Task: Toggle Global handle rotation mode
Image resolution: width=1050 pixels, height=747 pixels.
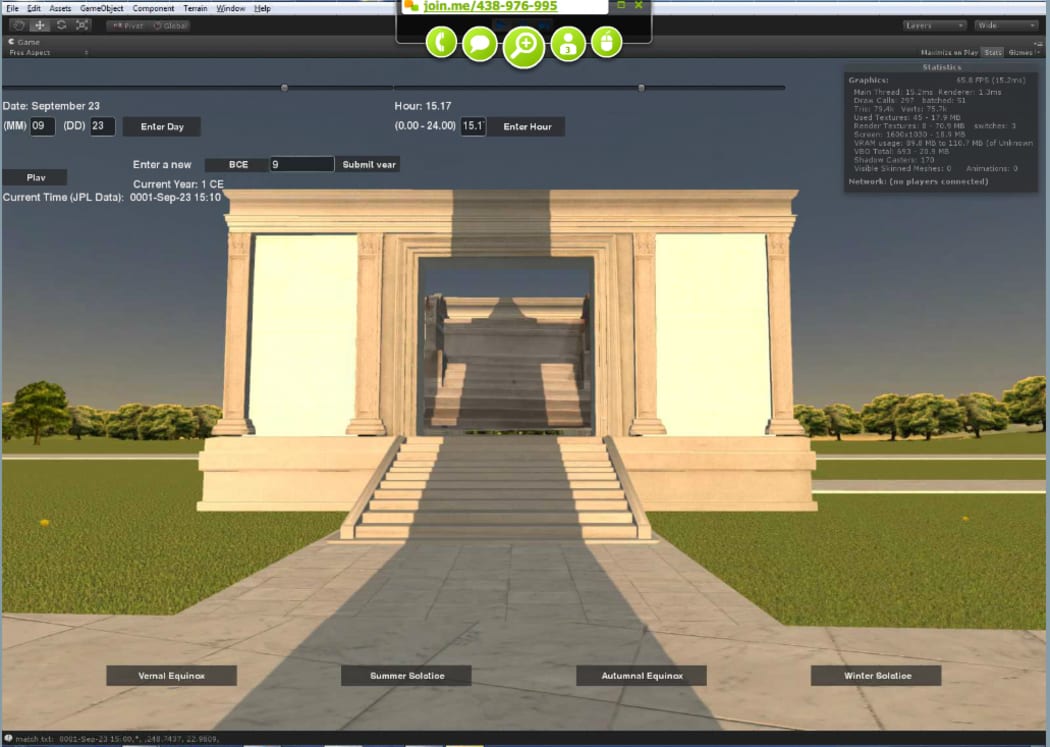Action: (172, 25)
